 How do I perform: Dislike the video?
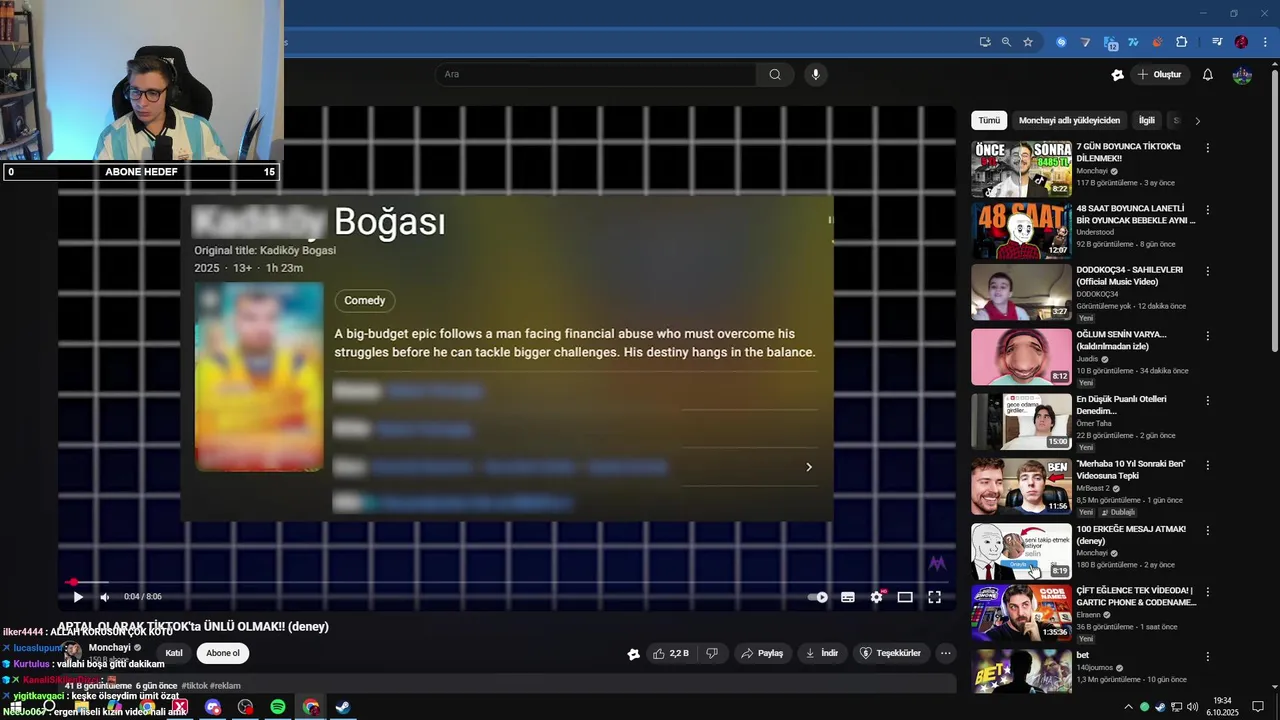point(712,653)
